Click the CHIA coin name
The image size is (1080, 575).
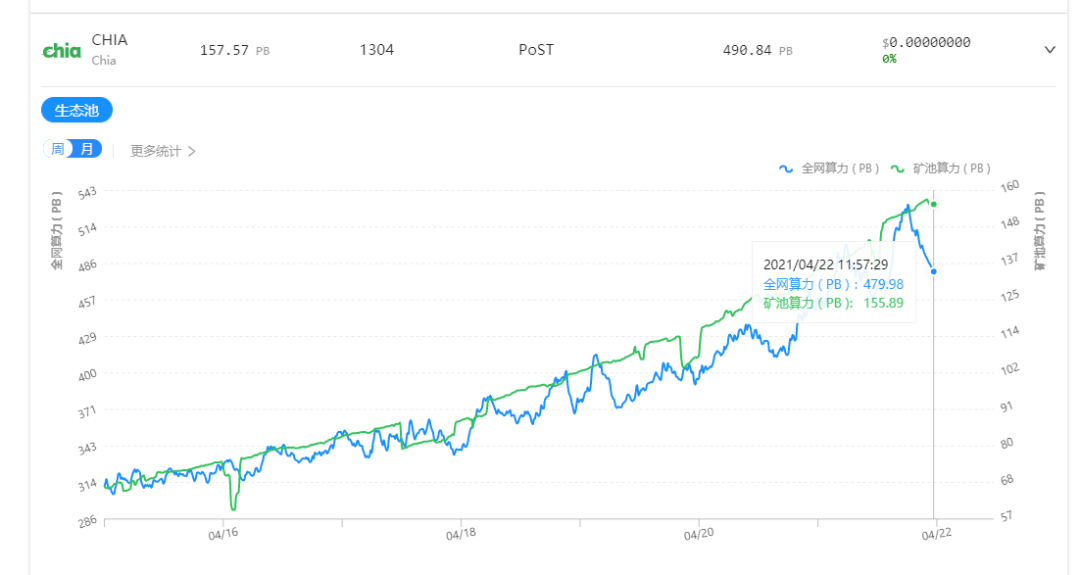(x=110, y=40)
